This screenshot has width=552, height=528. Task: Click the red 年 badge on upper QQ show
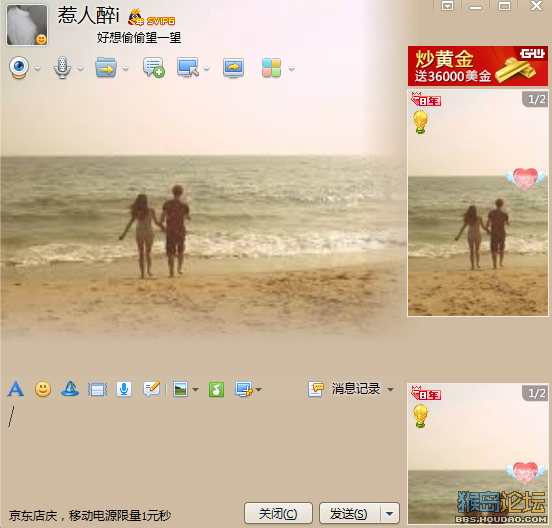click(426, 99)
